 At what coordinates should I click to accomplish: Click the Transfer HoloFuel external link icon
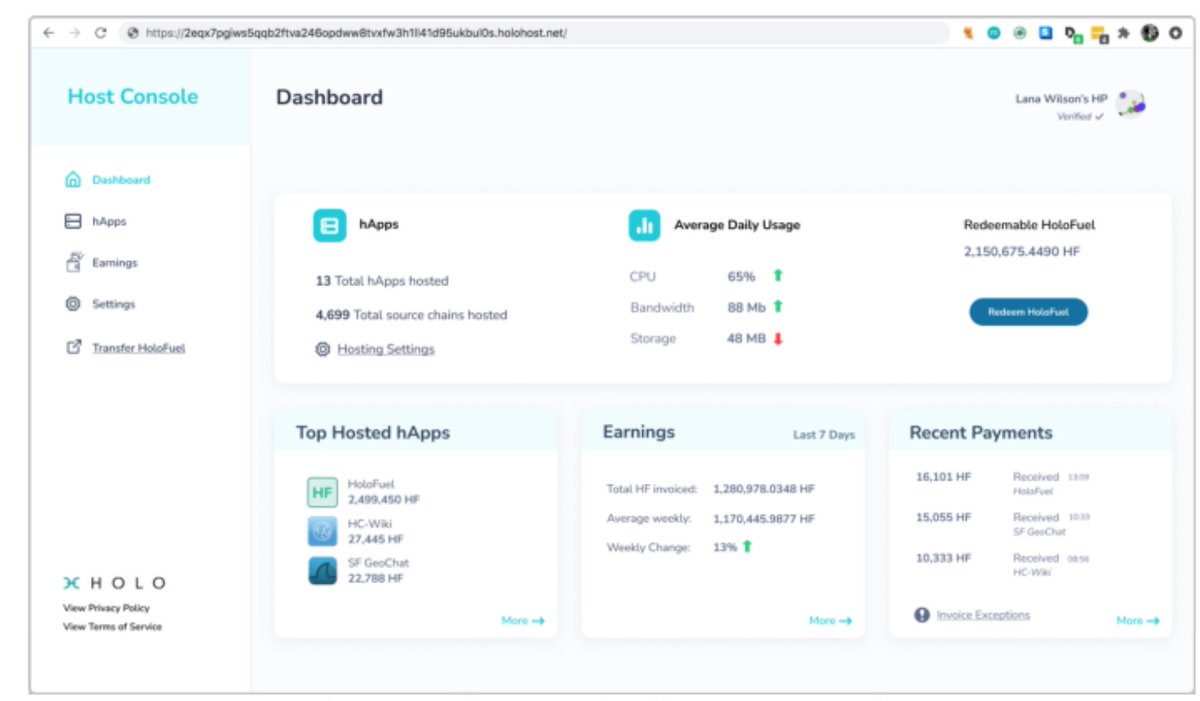[x=72, y=348]
